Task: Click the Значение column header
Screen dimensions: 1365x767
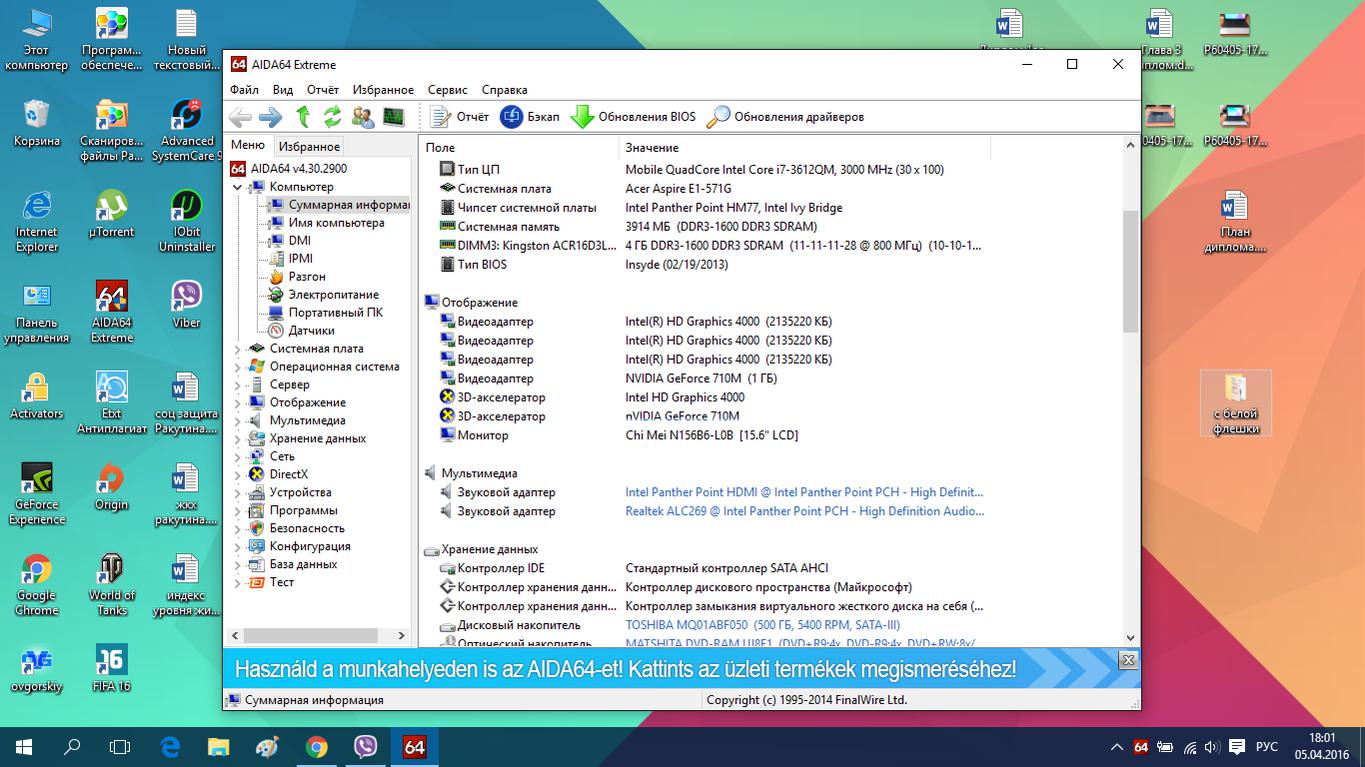Action: tap(805, 148)
